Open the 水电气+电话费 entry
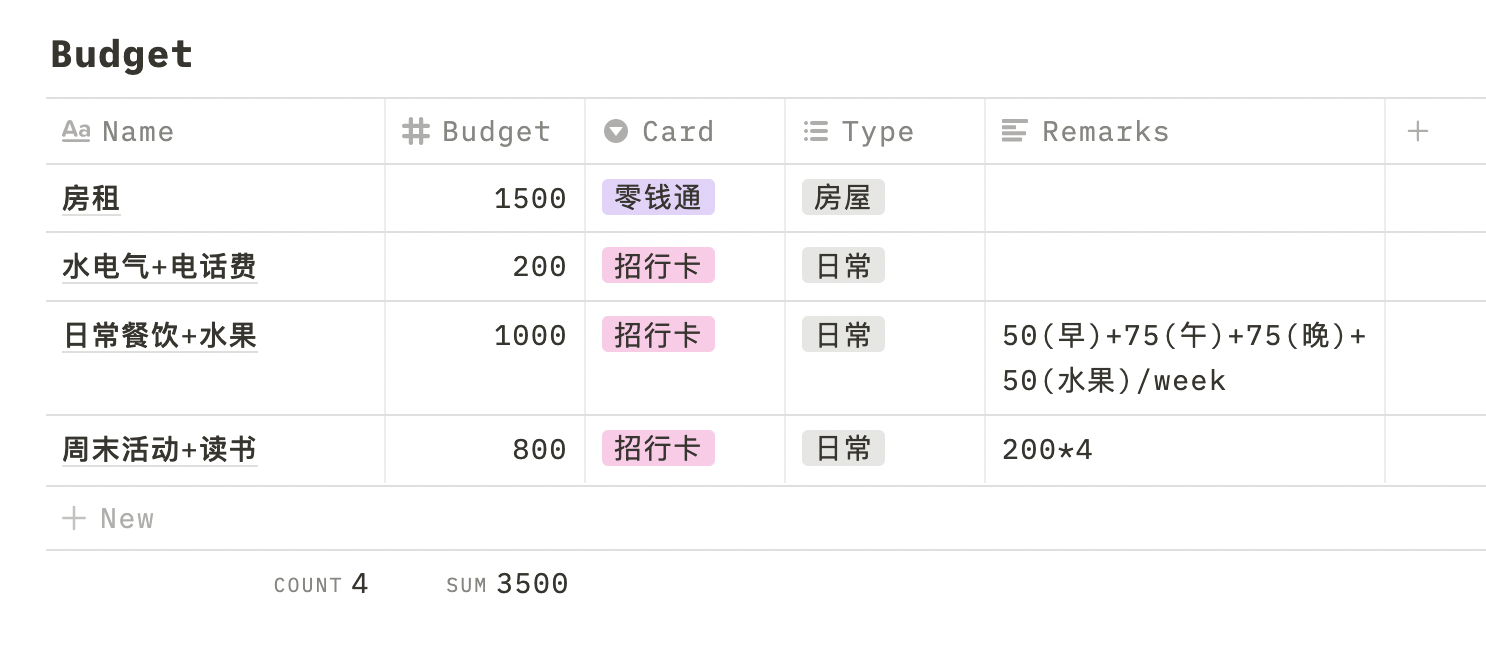 pyautogui.click(x=159, y=267)
